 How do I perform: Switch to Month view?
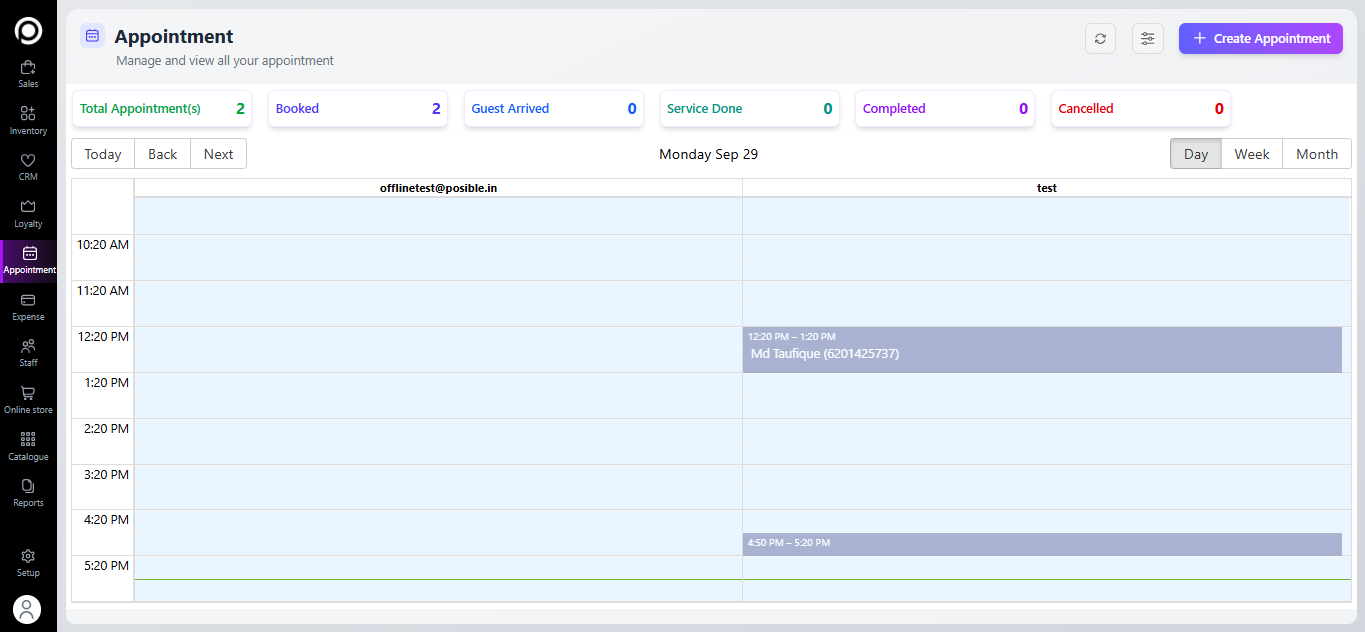(x=1316, y=154)
